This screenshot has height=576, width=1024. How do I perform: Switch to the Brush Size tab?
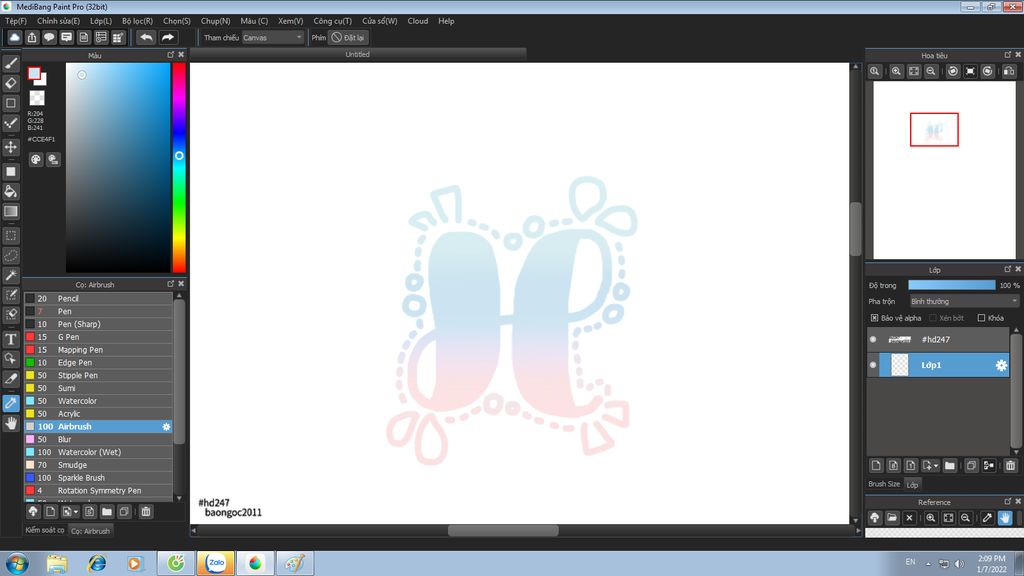click(x=884, y=484)
